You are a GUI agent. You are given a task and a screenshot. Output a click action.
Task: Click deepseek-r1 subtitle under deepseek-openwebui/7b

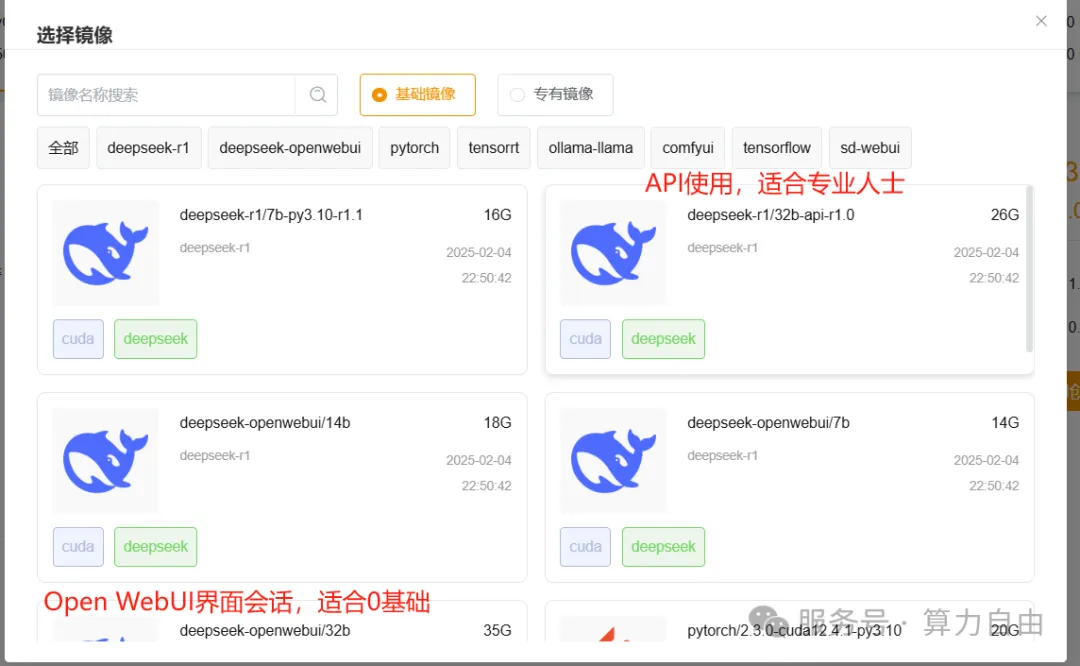pos(723,455)
